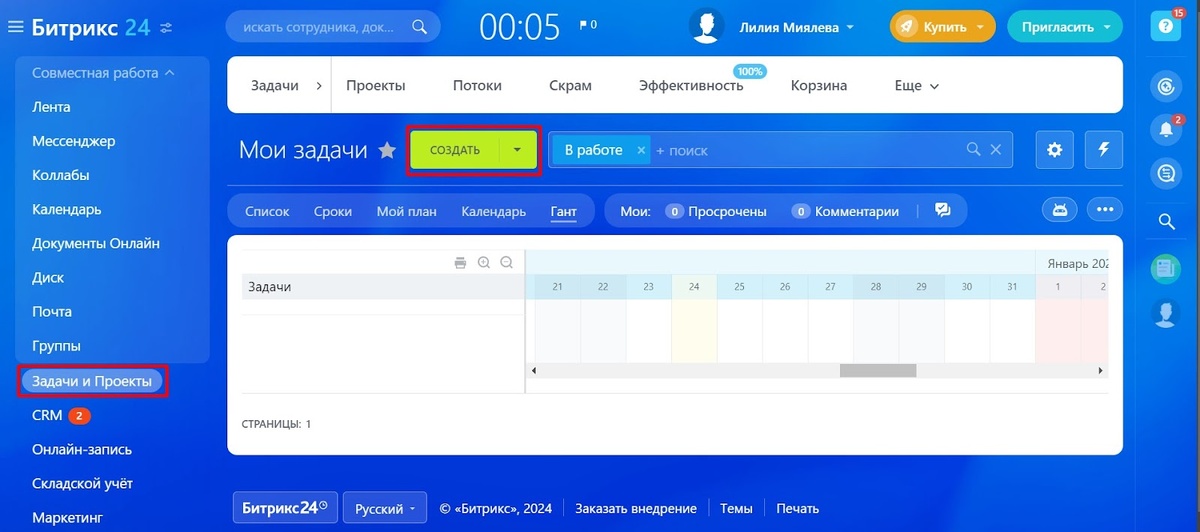The height and width of the screenshot is (532, 1200).
Task: Zoom out the Gantt chart
Action: click(x=506, y=263)
